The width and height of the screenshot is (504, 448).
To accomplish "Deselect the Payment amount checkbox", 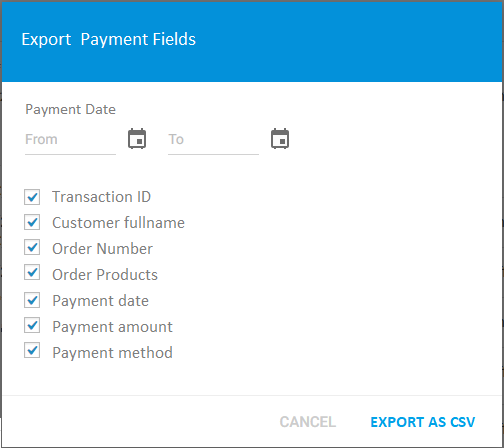I will (x=32, y=325).
